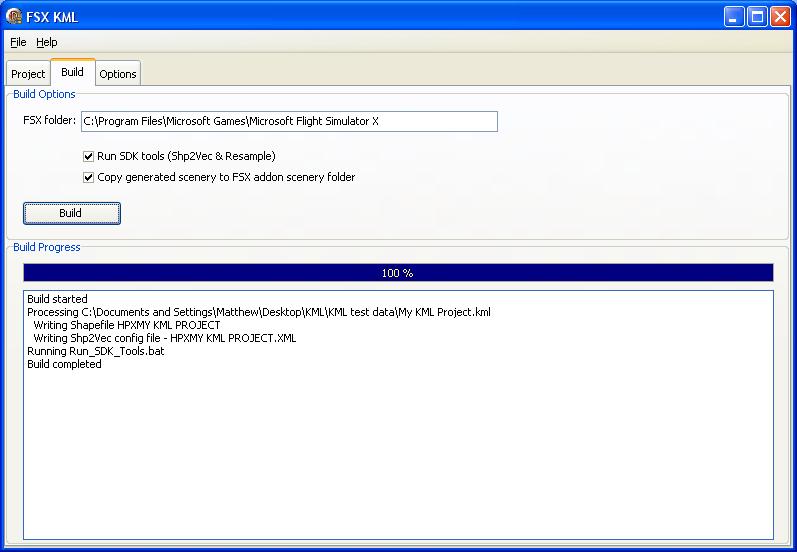Click the "Build completed" log entry
This screenshot has height=552, width=797.
(64, 364)
